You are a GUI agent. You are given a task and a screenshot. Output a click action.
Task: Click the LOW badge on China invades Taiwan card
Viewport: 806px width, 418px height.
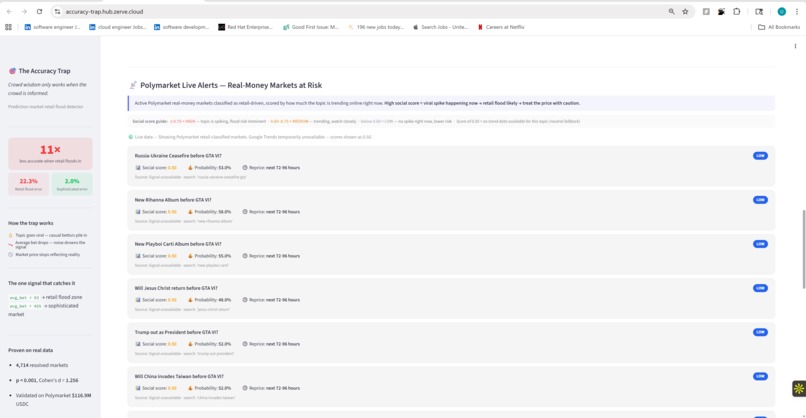coord(760,376)
